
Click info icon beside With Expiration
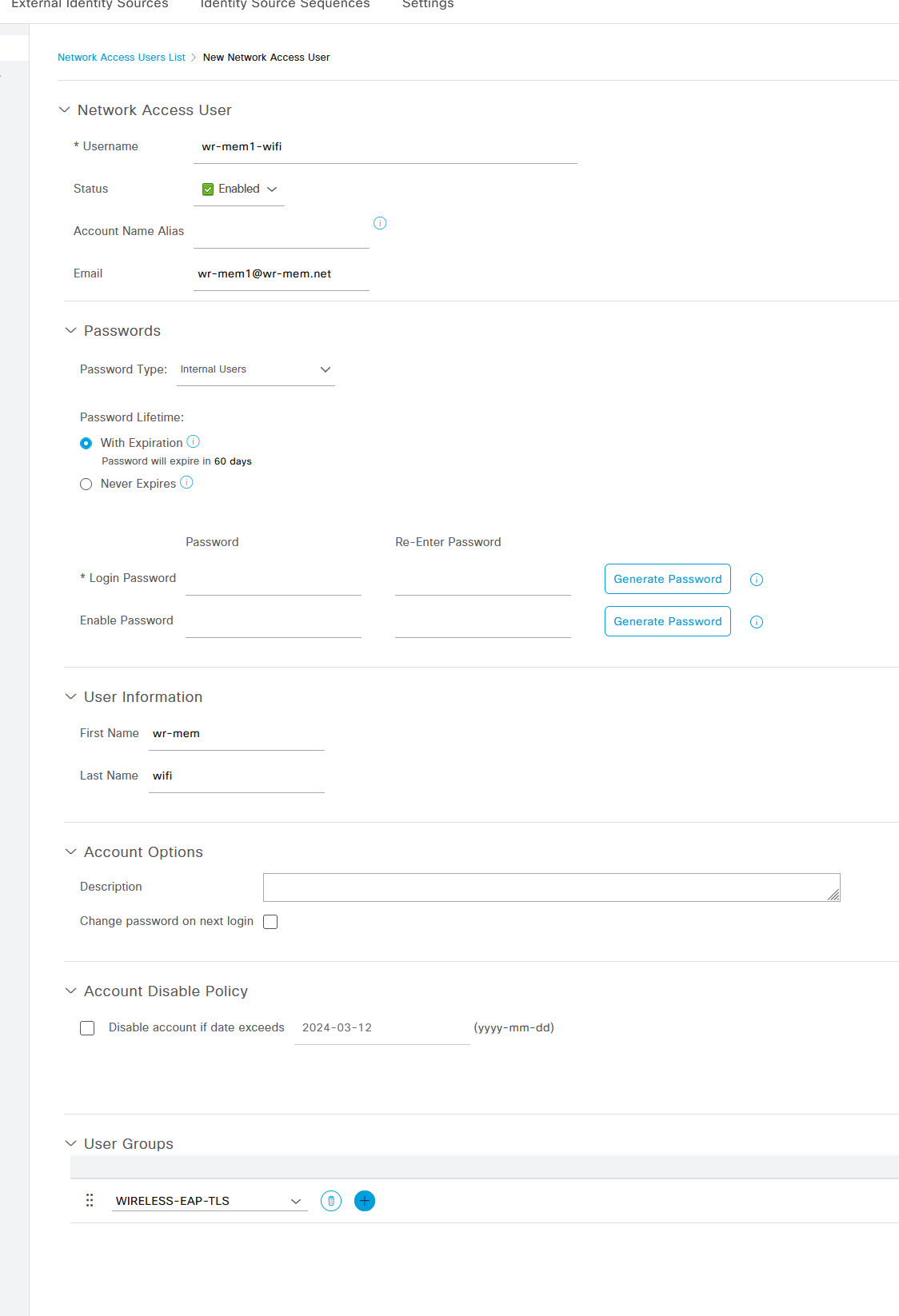tap(194, 441)
